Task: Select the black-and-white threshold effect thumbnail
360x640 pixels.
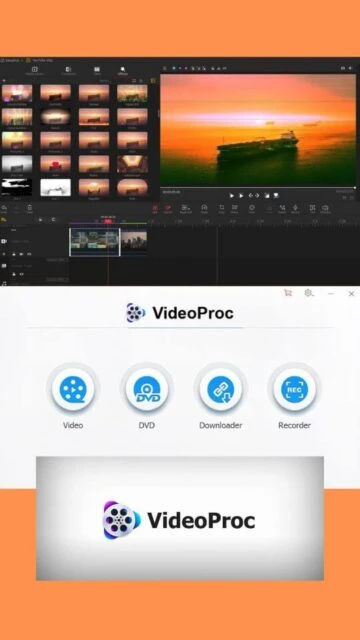Action: [x=17, y=188]
